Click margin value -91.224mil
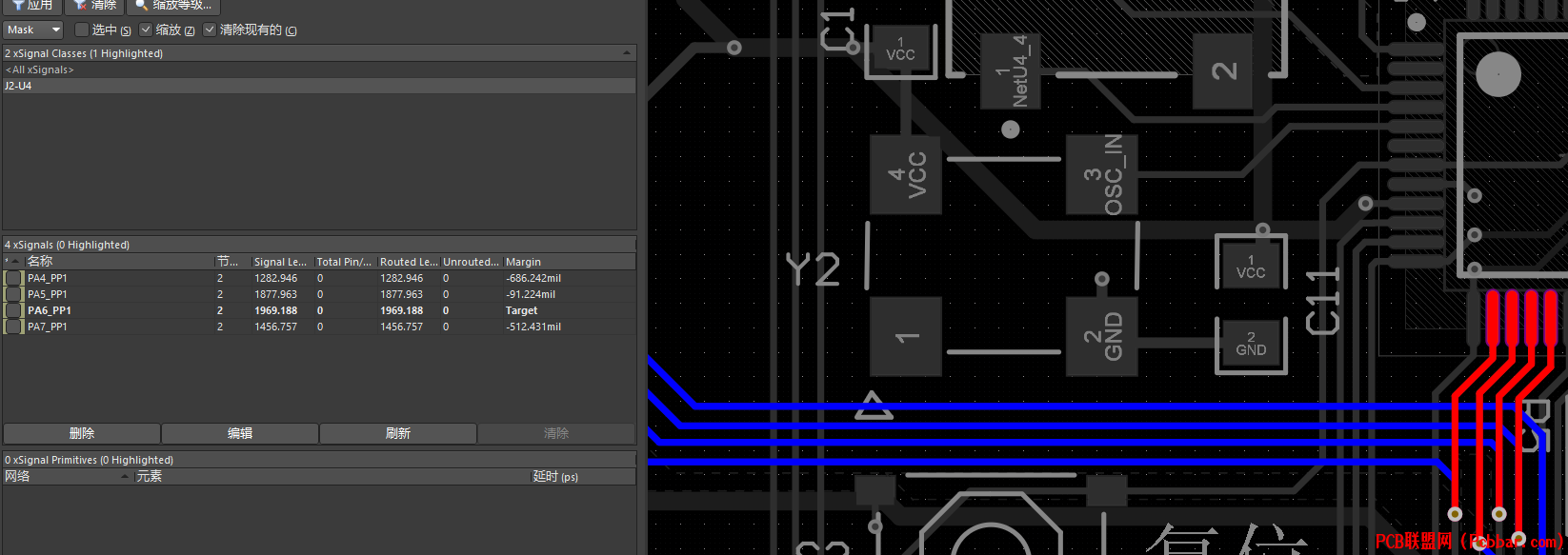Screen dimensions: 1568x555 531,294
